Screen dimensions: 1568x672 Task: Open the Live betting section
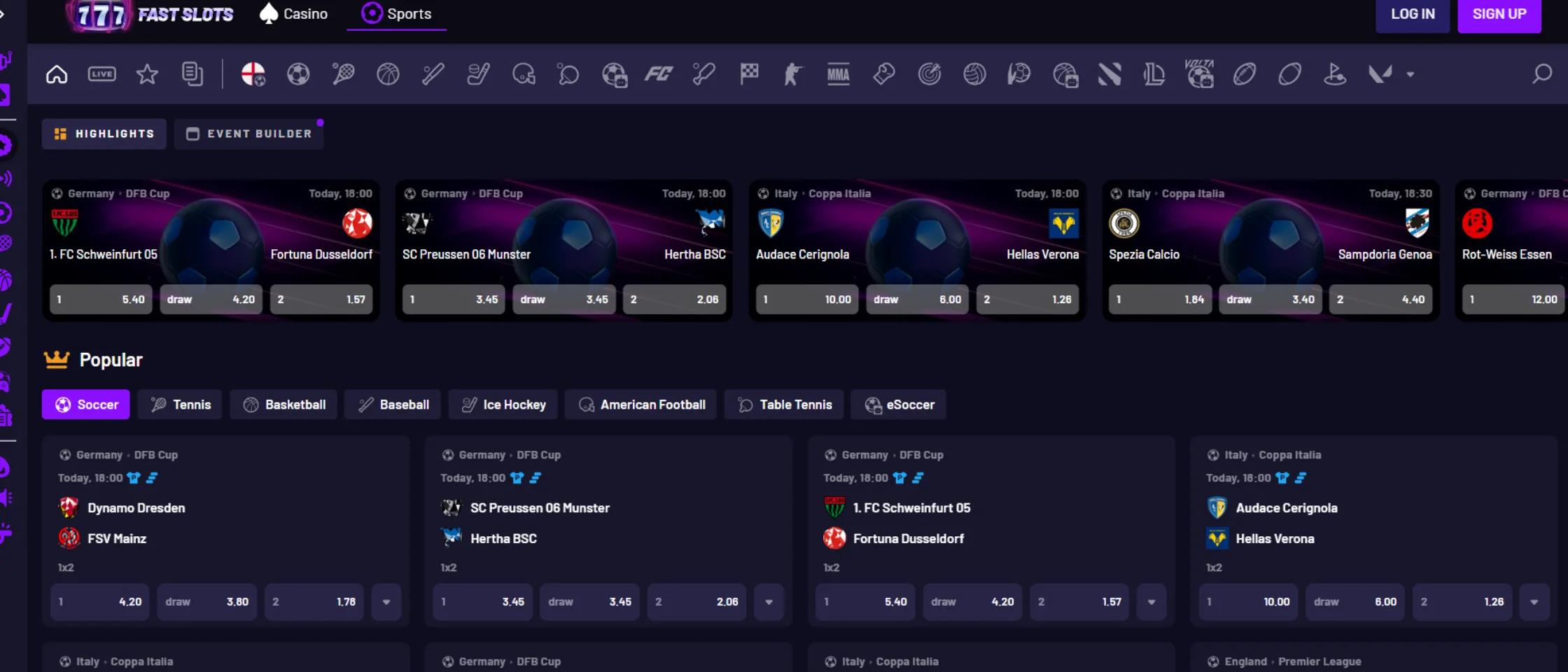(x=101, y=73)
